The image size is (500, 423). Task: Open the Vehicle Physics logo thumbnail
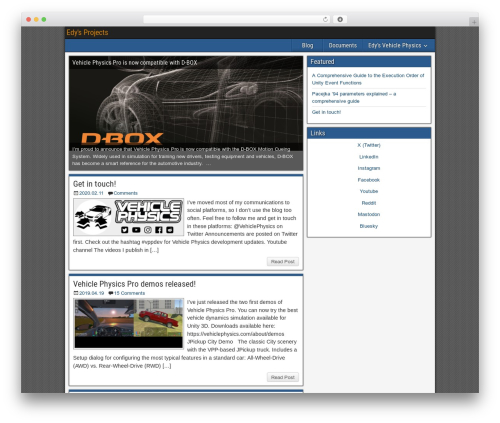click(x=128, y=217)
